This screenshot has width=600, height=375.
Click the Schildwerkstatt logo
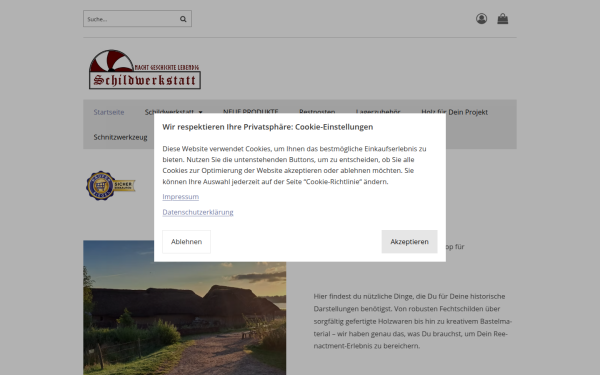145,69
